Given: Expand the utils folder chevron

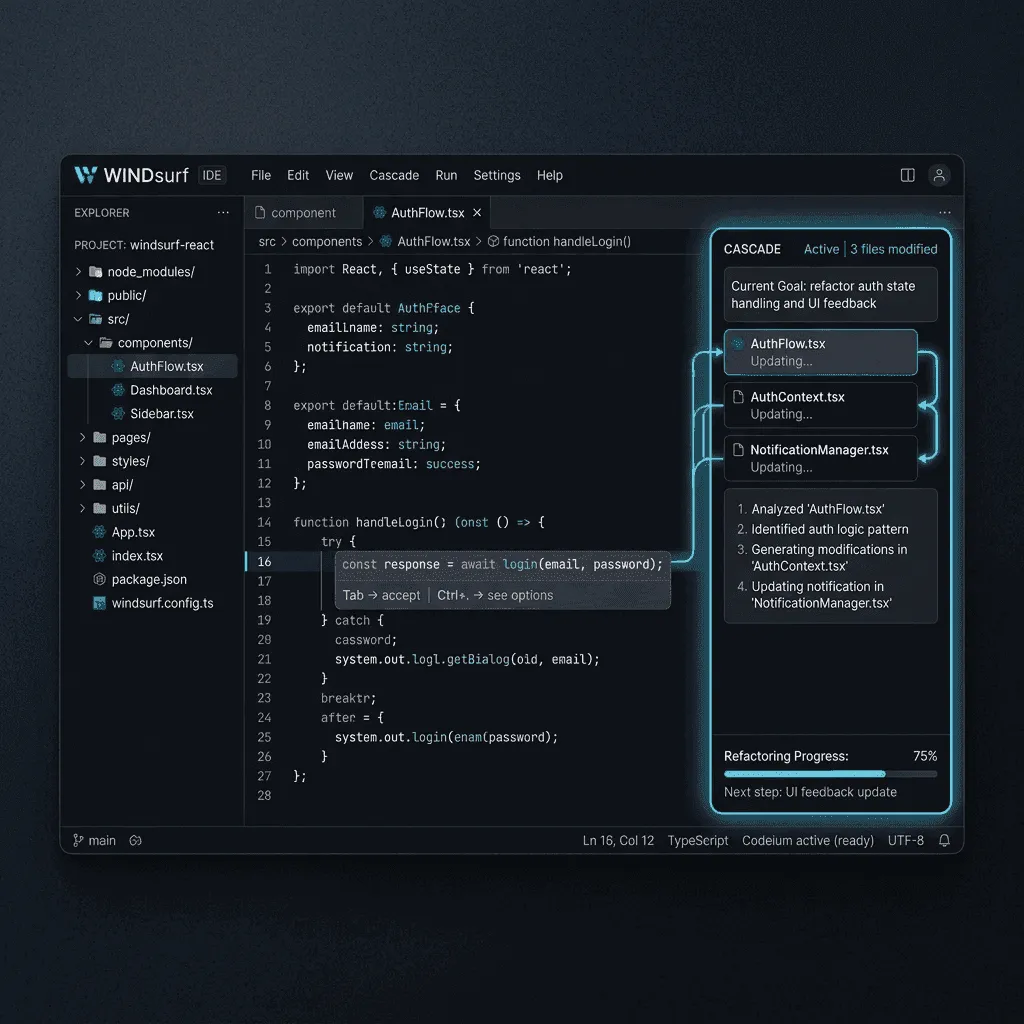Looking at the screenshot, I should [82, 508].
